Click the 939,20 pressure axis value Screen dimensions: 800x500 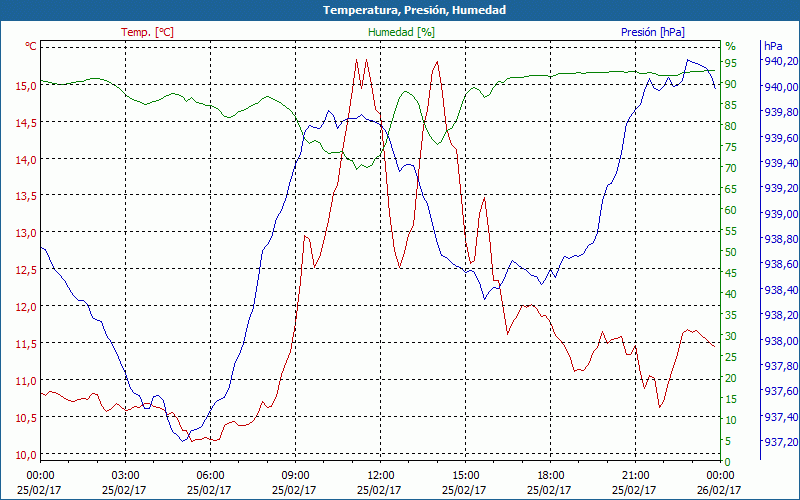(779, 188)
